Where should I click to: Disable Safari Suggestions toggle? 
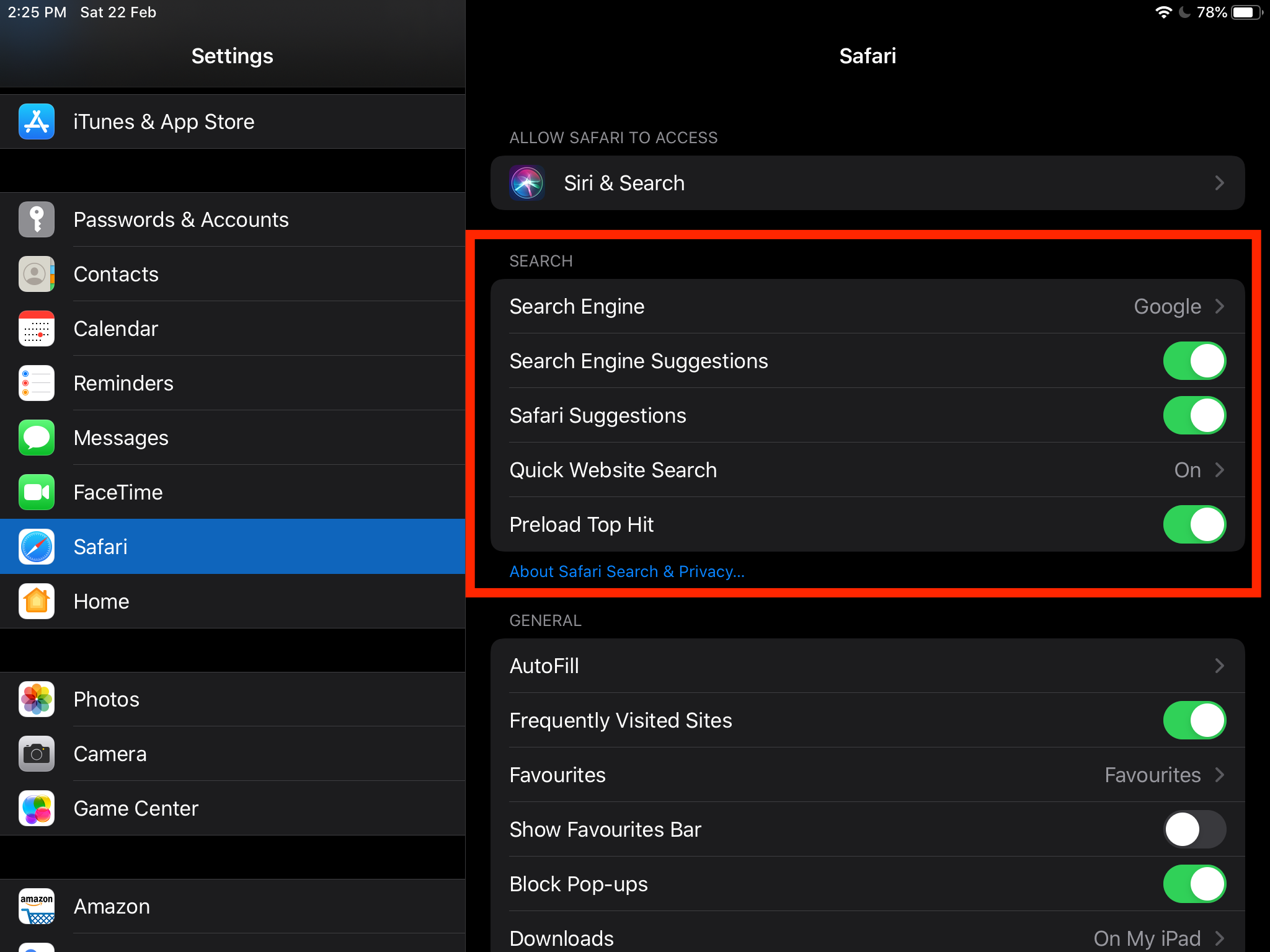[x=1197, y=416]
